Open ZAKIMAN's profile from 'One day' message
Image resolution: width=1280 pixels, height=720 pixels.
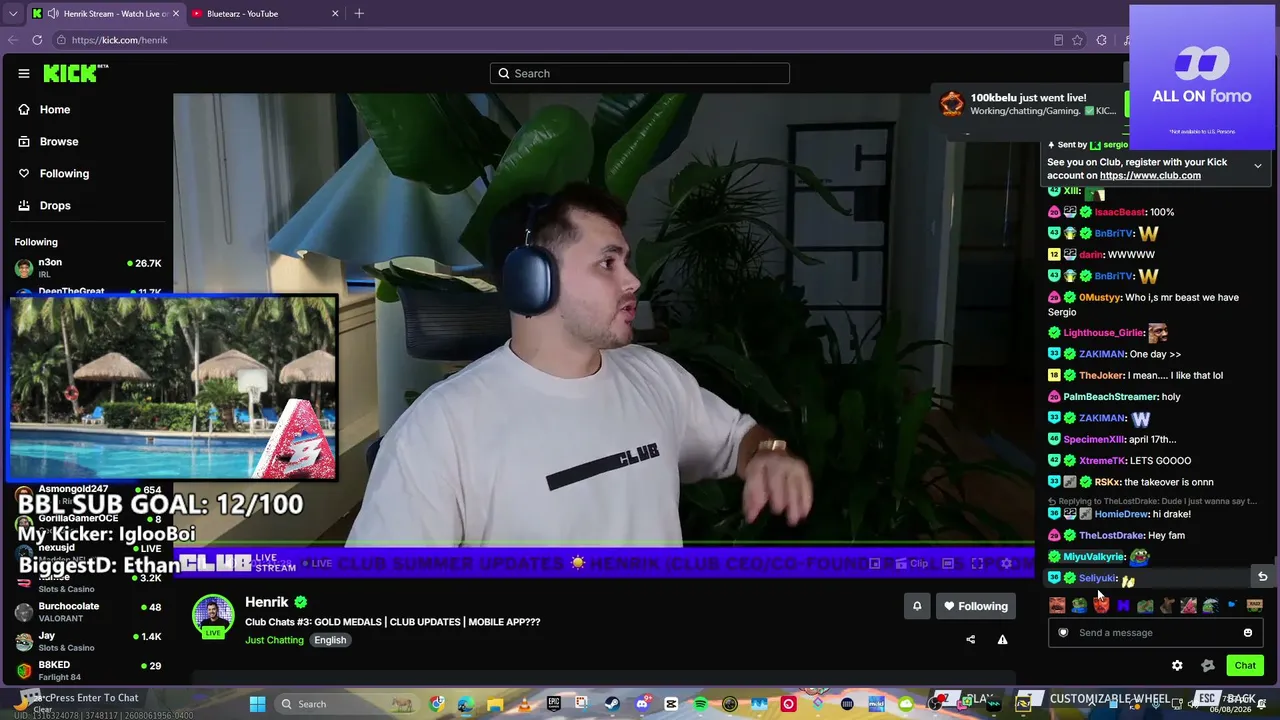coord(1102,354)
